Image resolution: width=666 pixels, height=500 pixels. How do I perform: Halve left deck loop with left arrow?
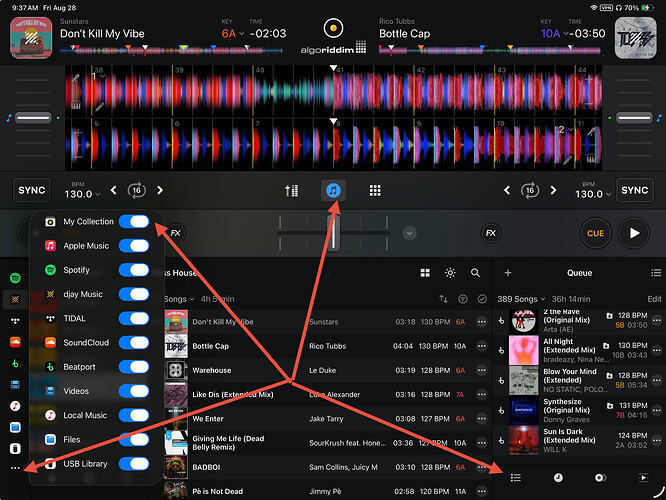[113, 190]
